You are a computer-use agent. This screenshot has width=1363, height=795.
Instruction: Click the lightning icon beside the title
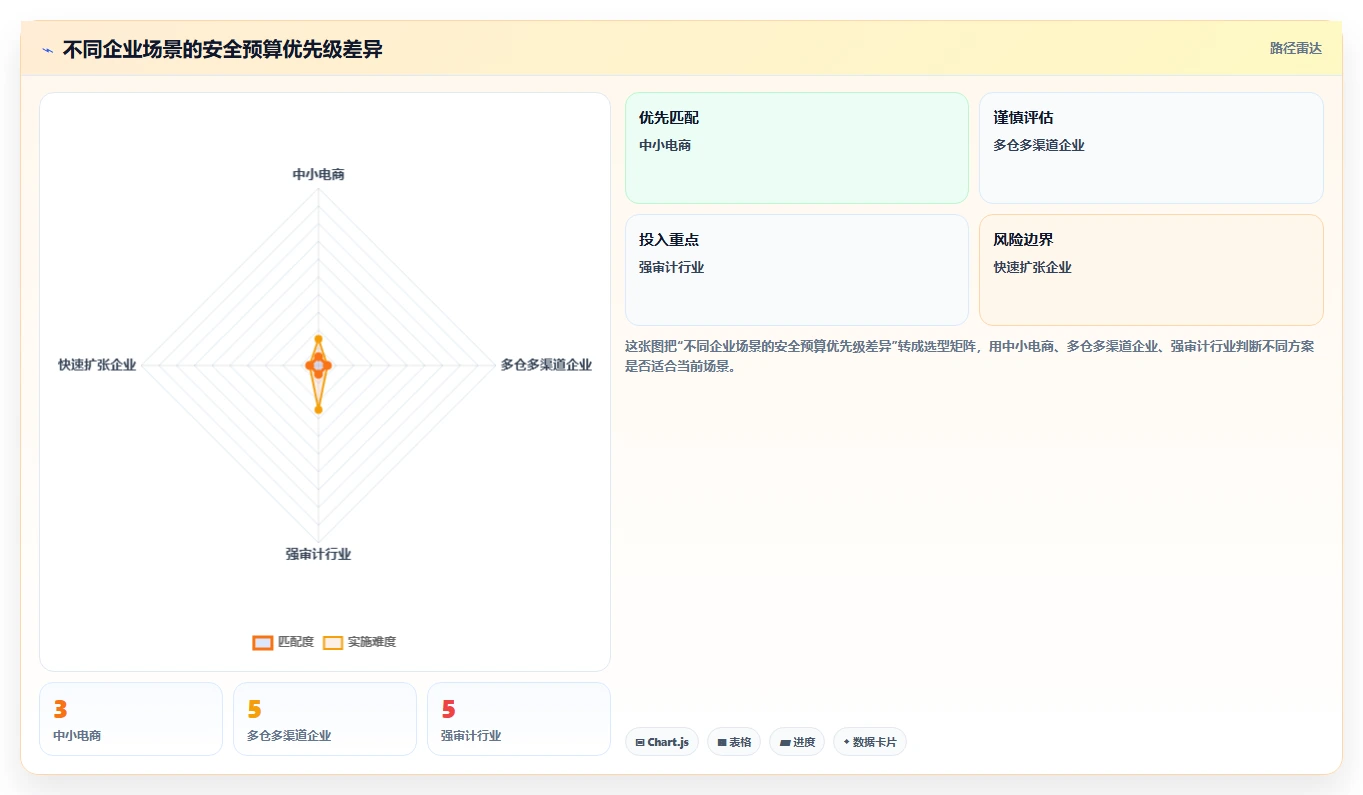[48, 50]
